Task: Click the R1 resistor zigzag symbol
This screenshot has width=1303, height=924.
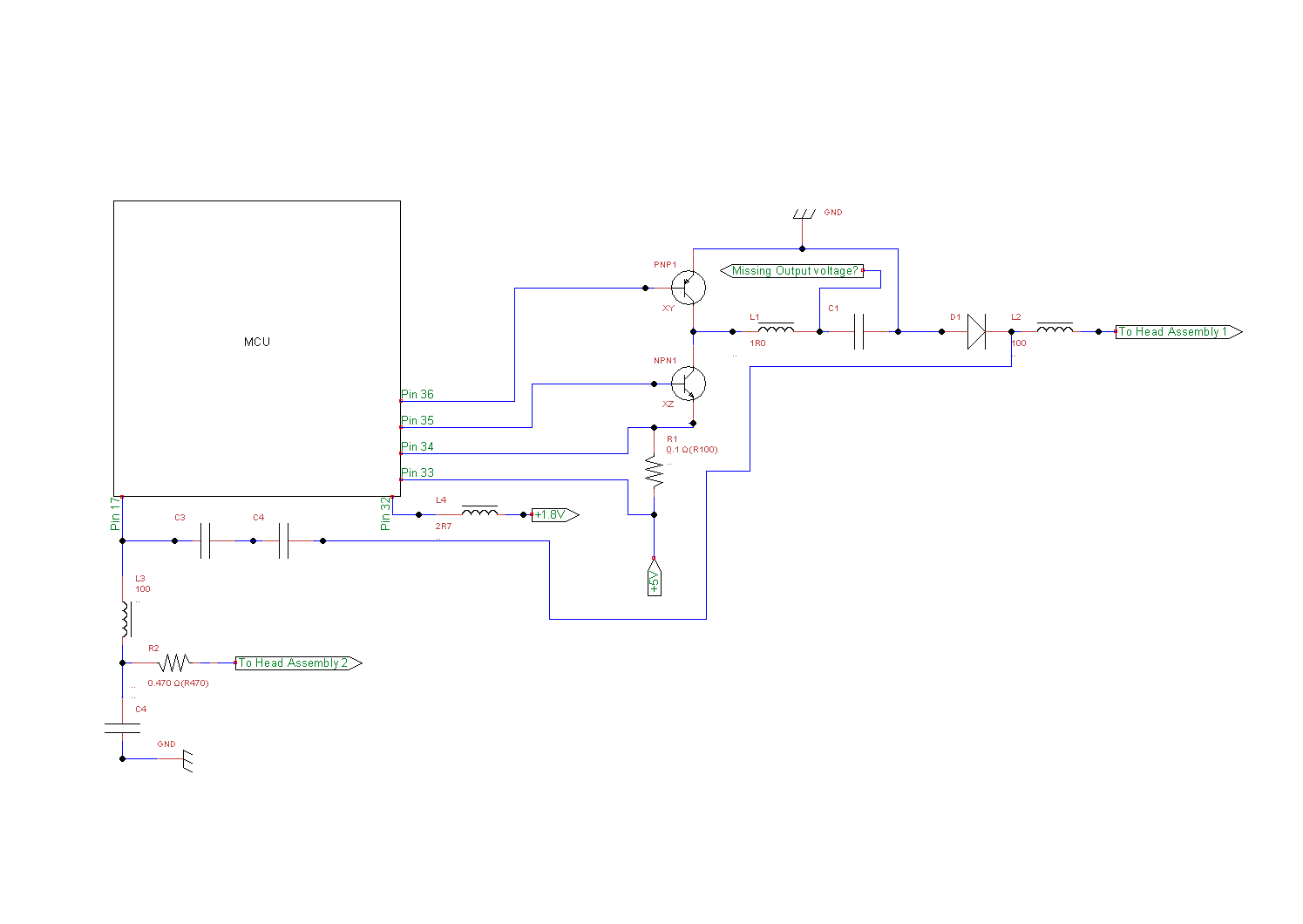Action: (654, 471)
